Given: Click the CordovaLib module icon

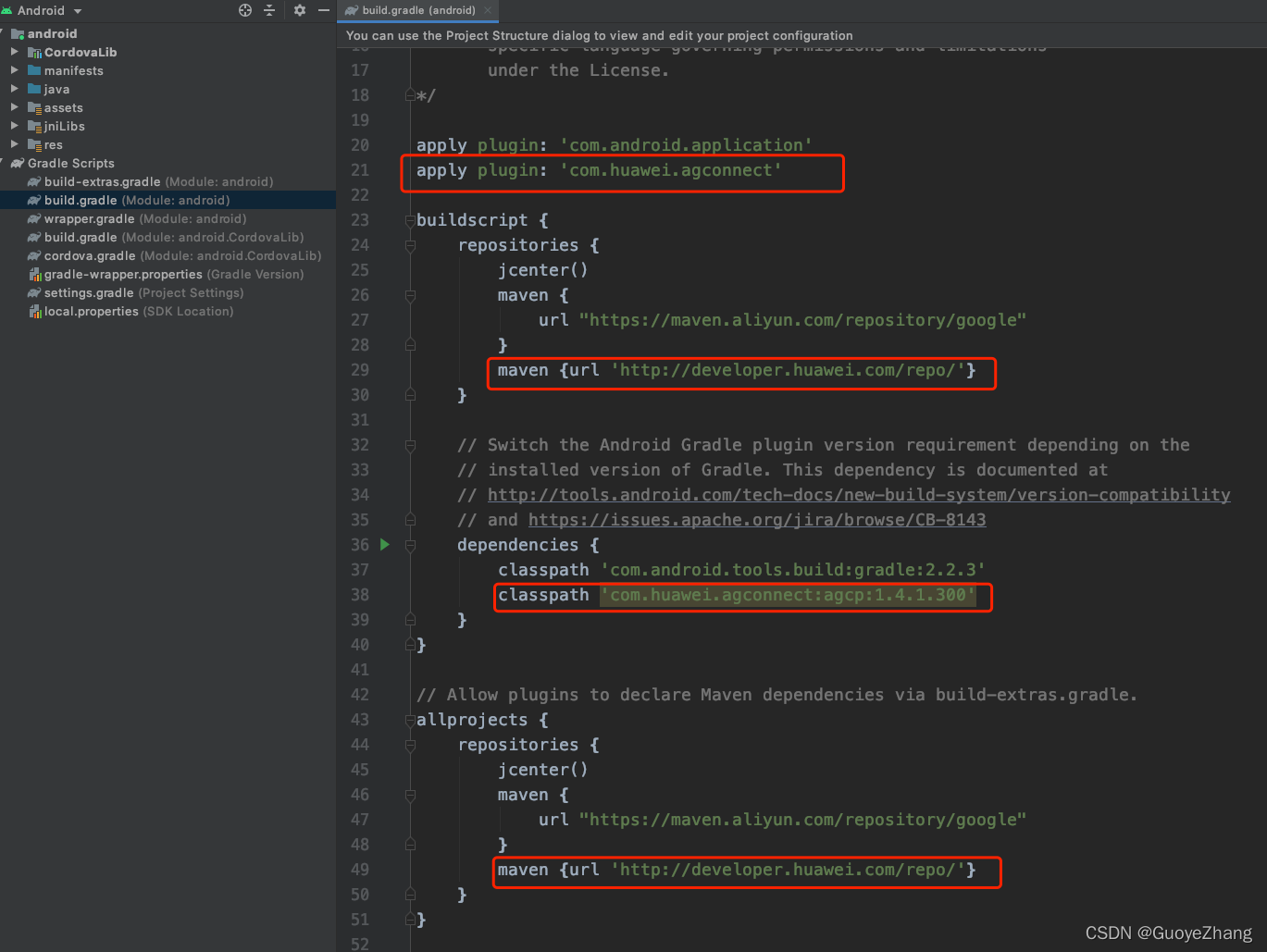Looking at the screenshot, I should pos(35,53).
